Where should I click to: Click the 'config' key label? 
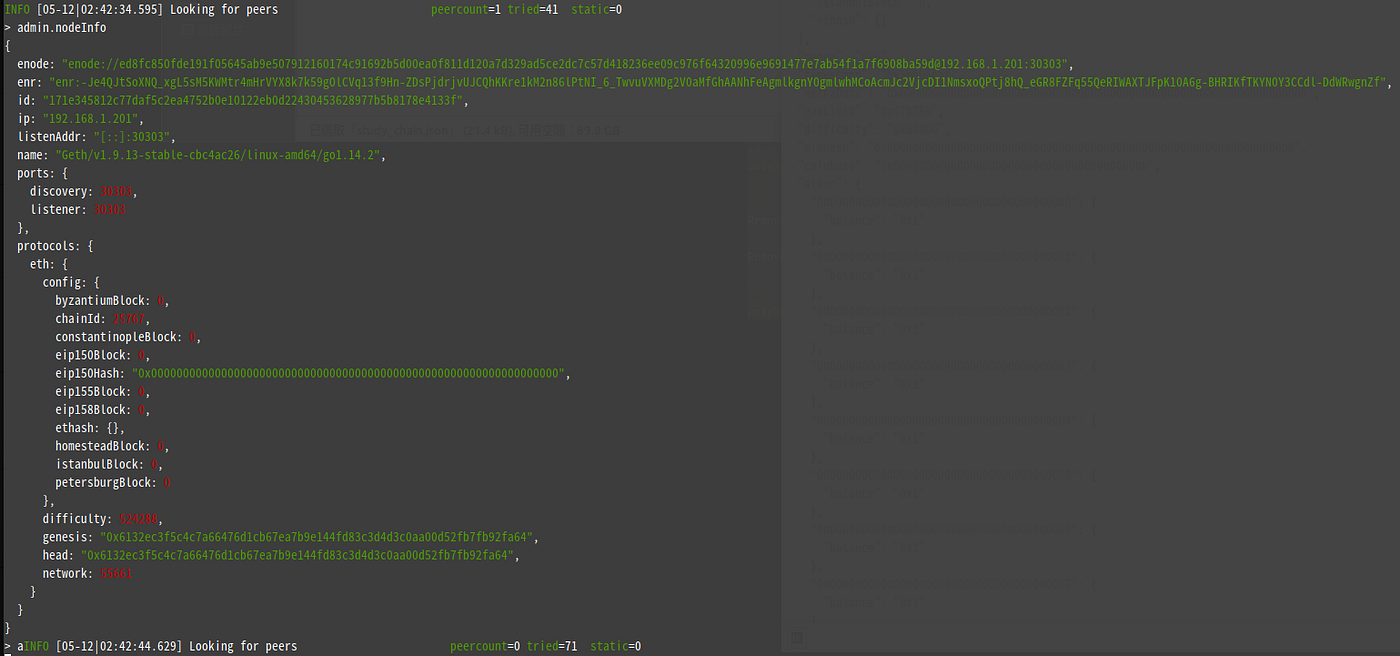[64, 283]
